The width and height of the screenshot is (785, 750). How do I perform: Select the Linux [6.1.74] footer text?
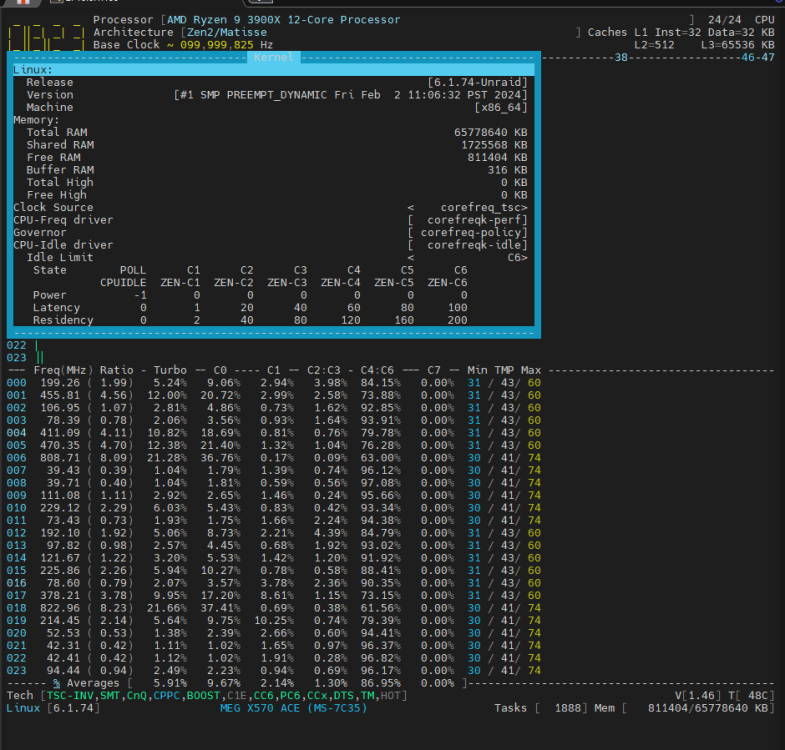click(x=53, y=708)
